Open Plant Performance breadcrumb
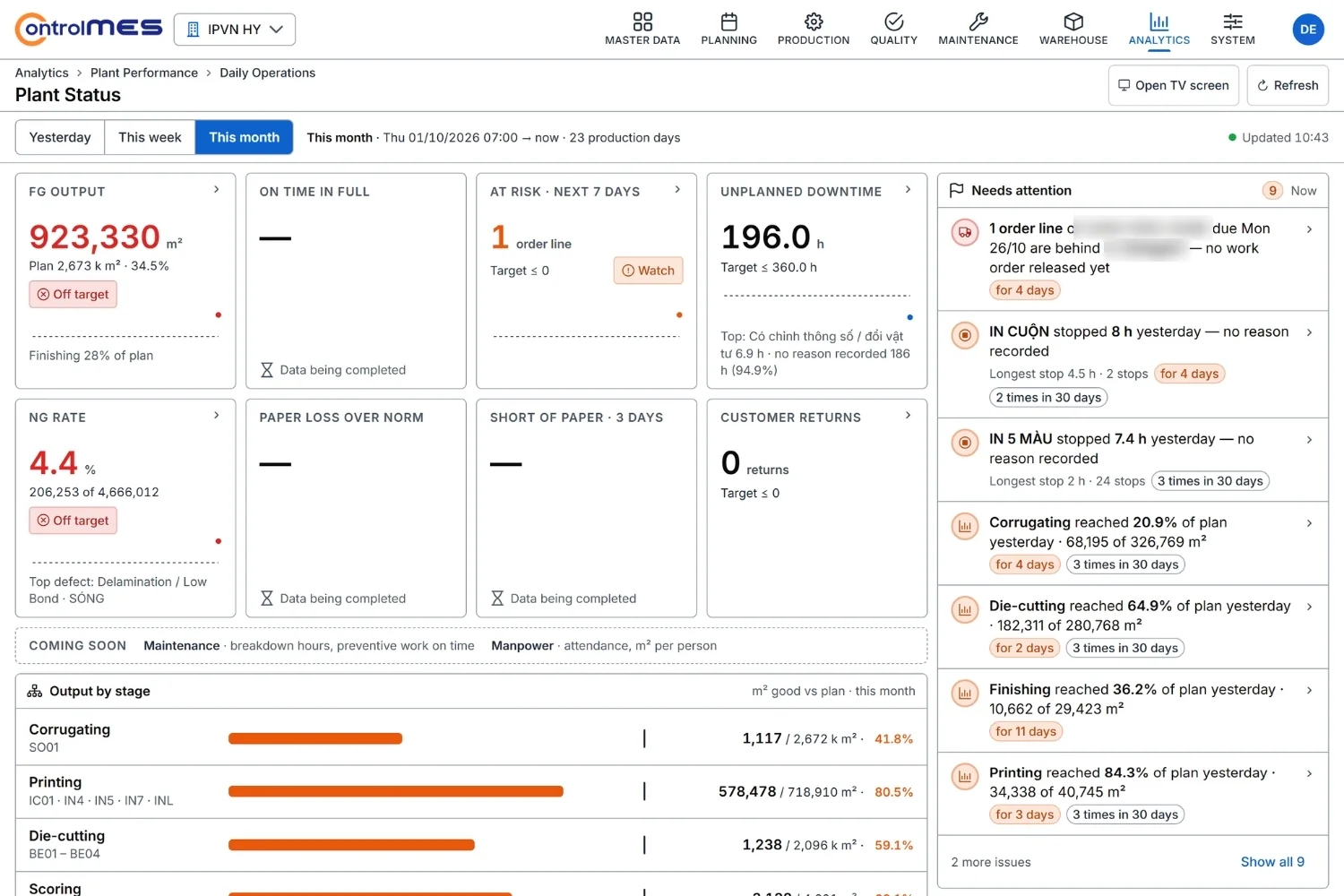Viewport: 1344px width, 896px height. pos(144,73)
